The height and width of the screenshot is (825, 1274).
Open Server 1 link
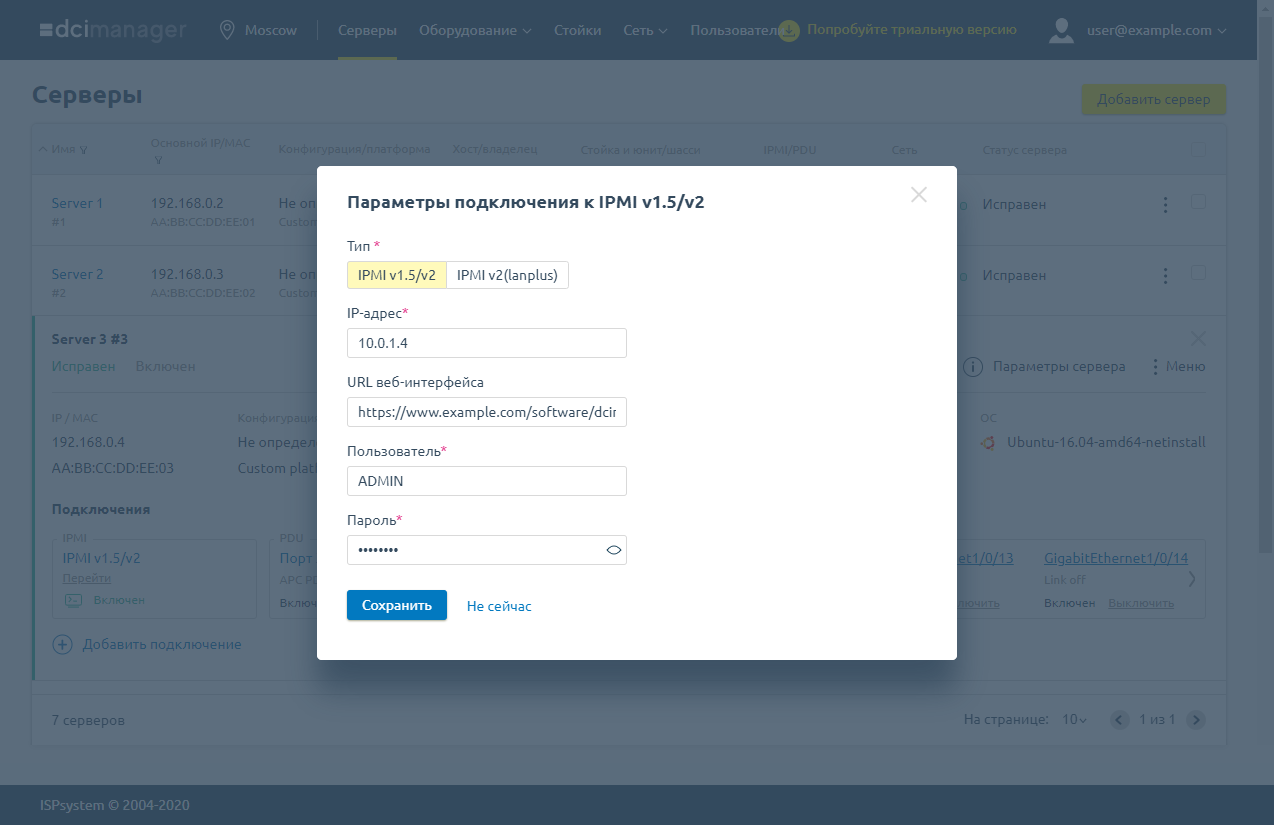[x=77, y=203]
